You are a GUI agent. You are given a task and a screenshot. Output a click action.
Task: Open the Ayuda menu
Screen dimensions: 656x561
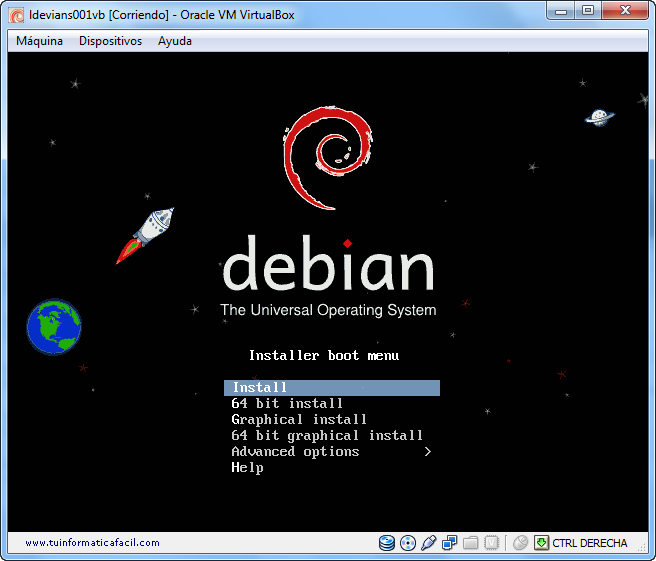point(175,41)
